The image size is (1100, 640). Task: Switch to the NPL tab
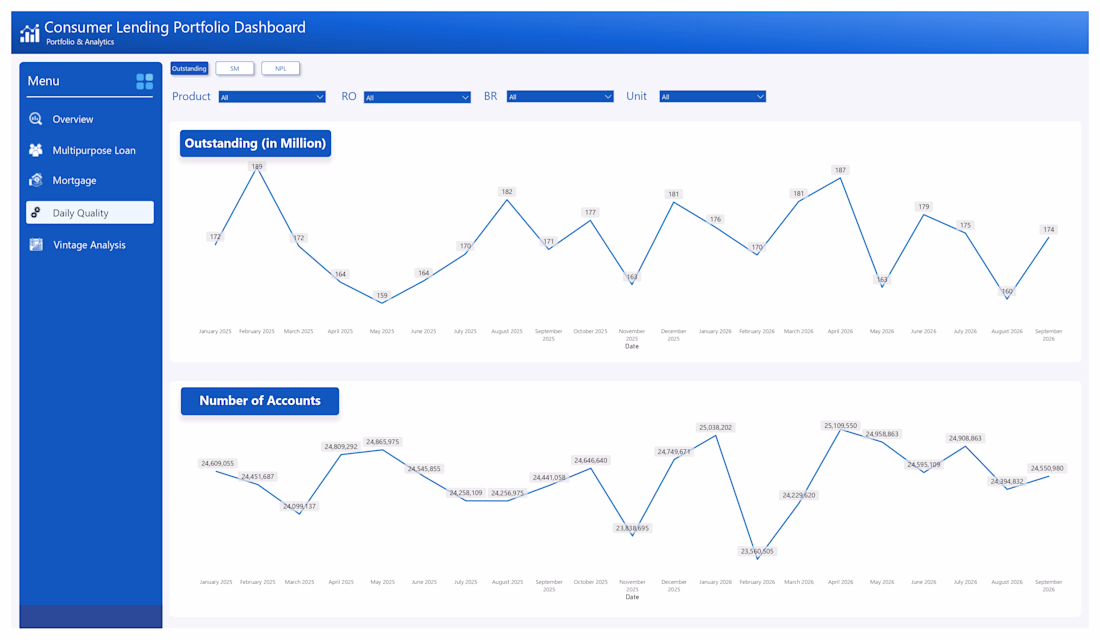click(x=281, y=69)
